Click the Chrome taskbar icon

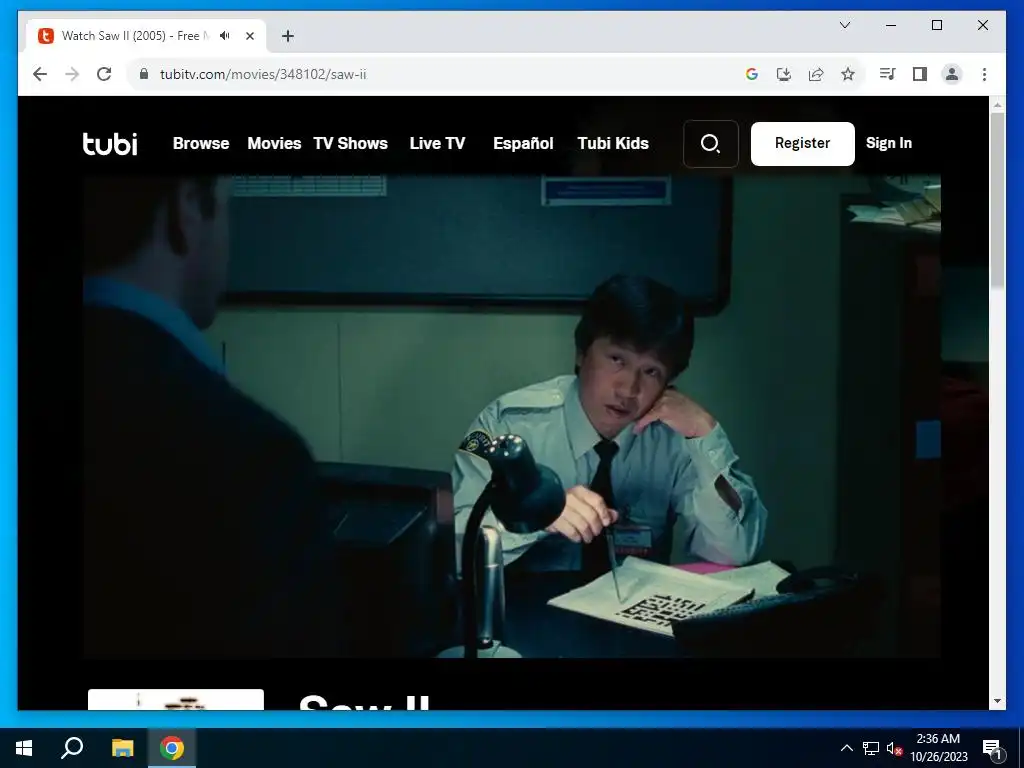click(172, 748)
